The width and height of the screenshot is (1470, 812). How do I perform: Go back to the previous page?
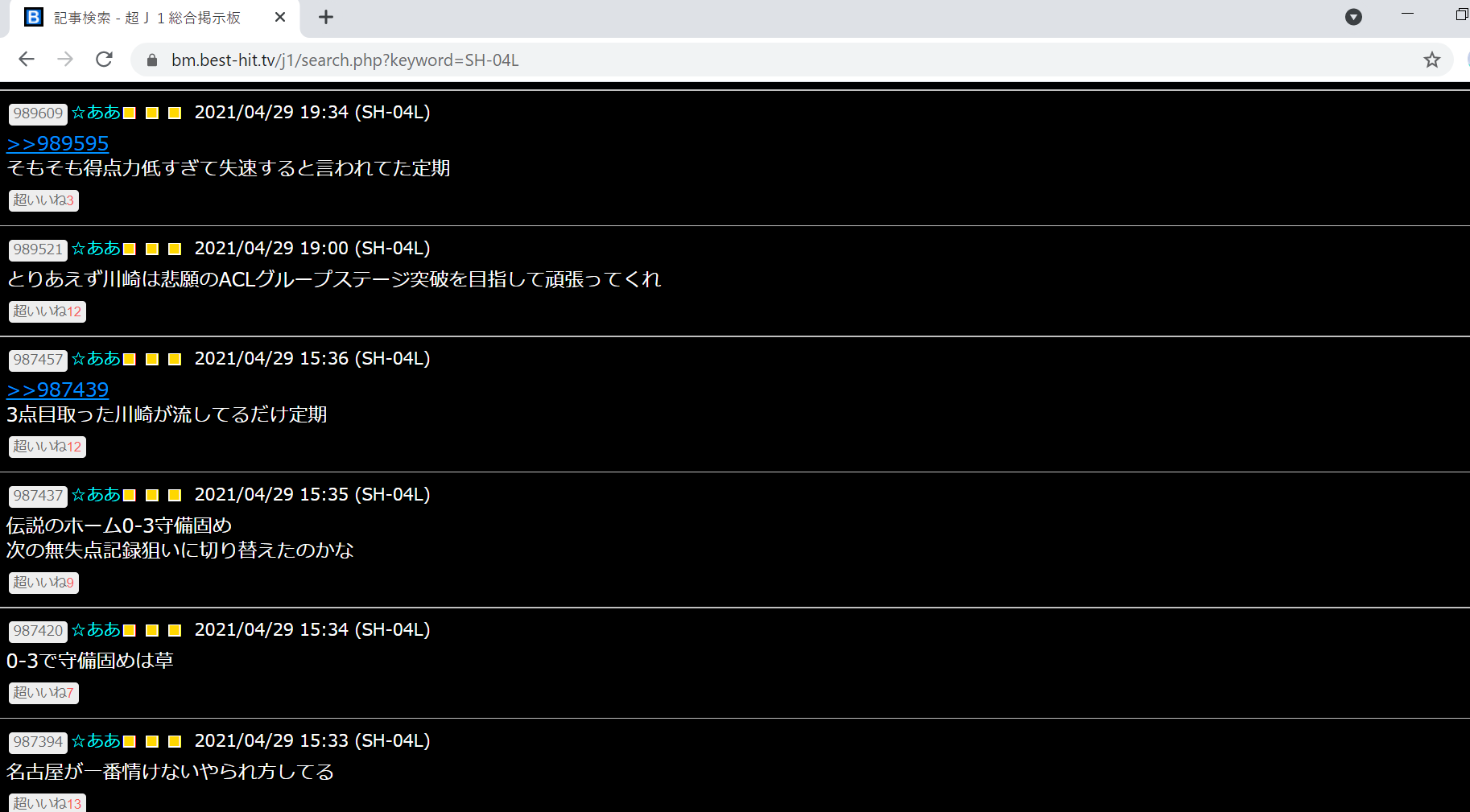click(27, 60)
